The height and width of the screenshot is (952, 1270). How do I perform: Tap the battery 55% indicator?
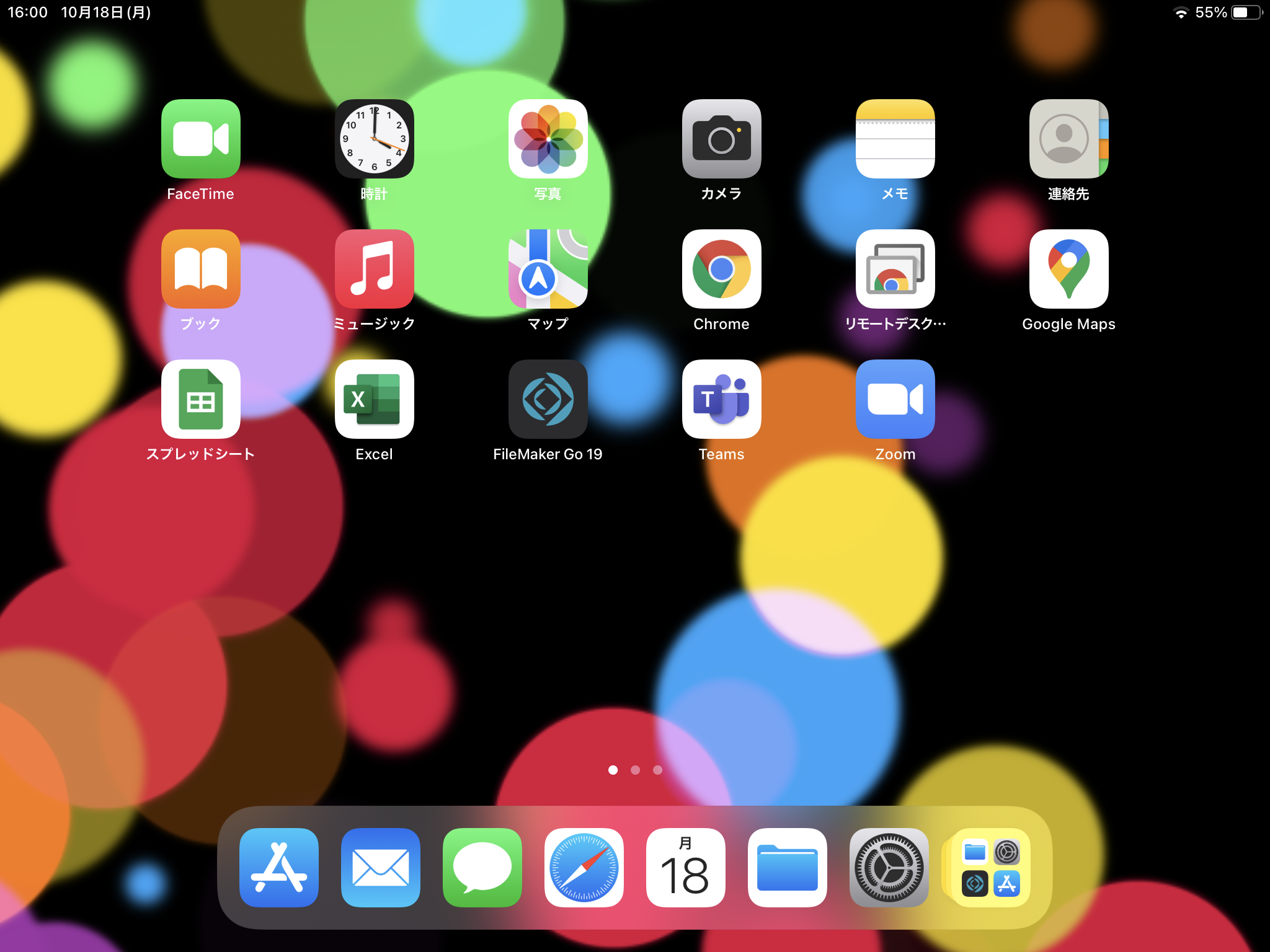coord(1228,12)
